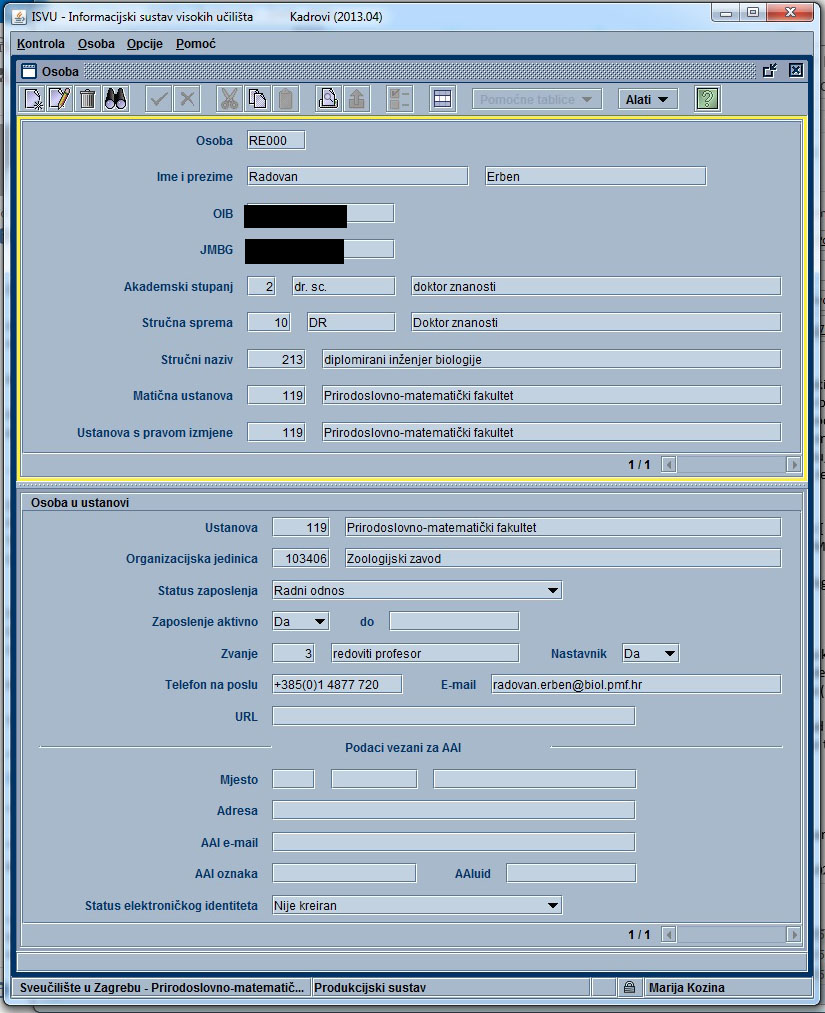Click the Telefon na poslu field
The height and width of the screenshot is (1013, 825).
tap(337, 684)
